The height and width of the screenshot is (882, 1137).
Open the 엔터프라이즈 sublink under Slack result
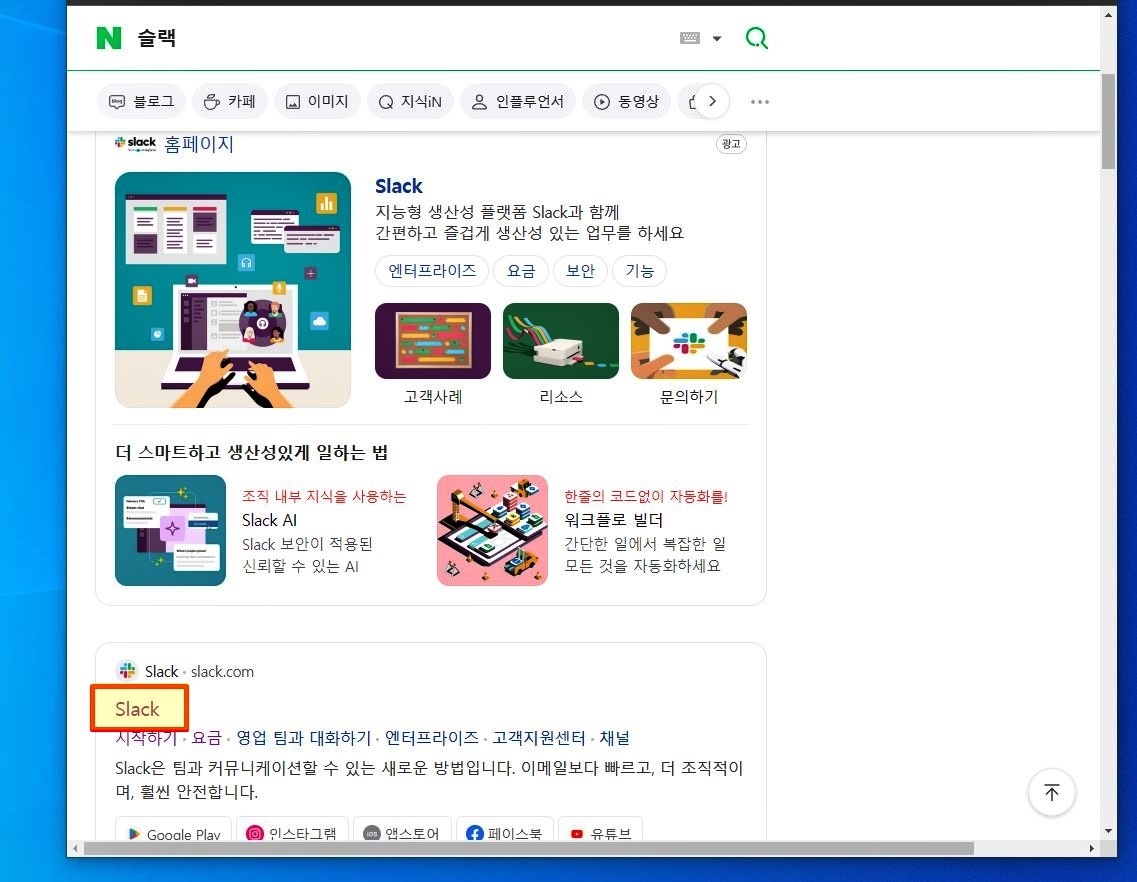tap(431, 738)
